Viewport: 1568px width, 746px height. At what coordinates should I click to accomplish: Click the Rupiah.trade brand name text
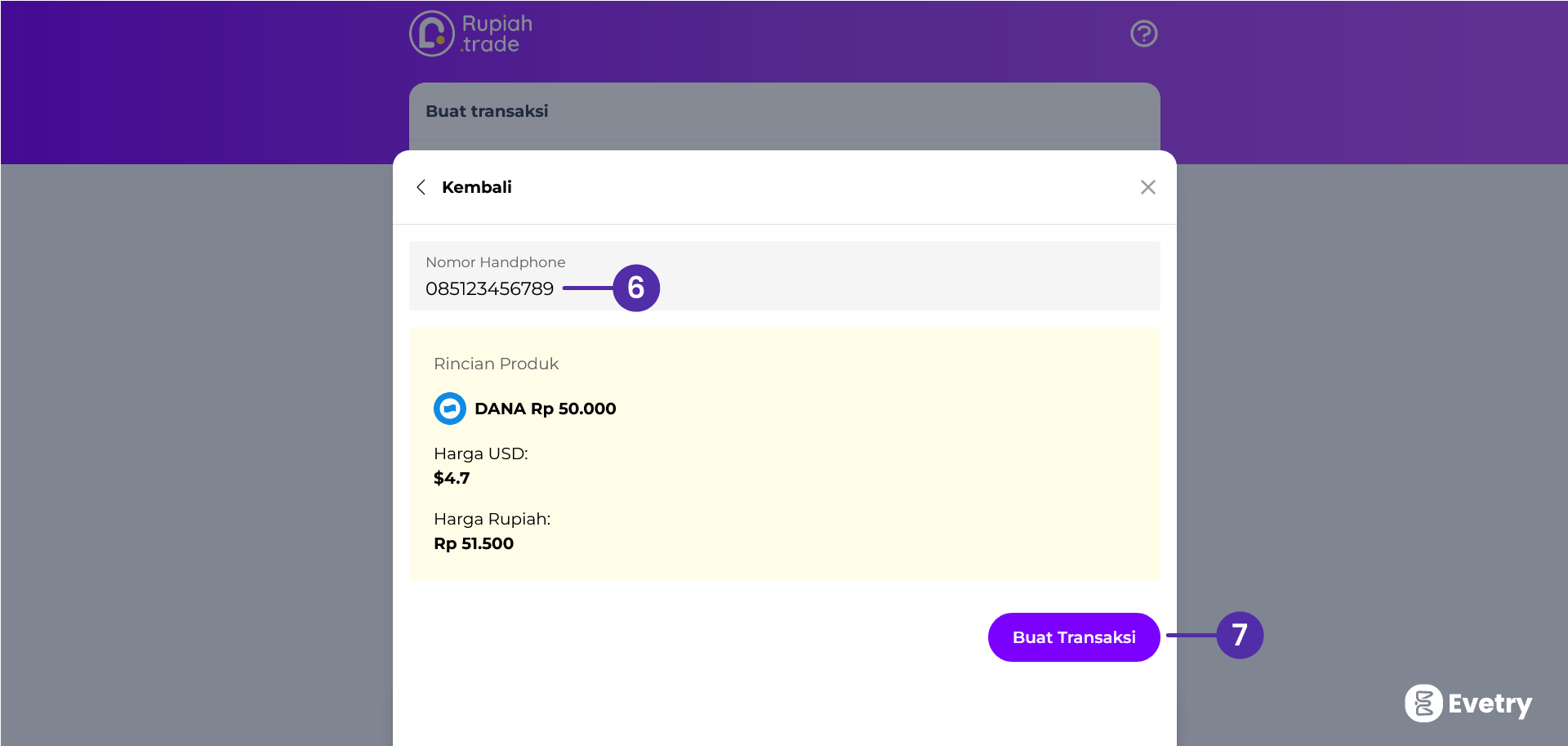click(x=497, y=34)
